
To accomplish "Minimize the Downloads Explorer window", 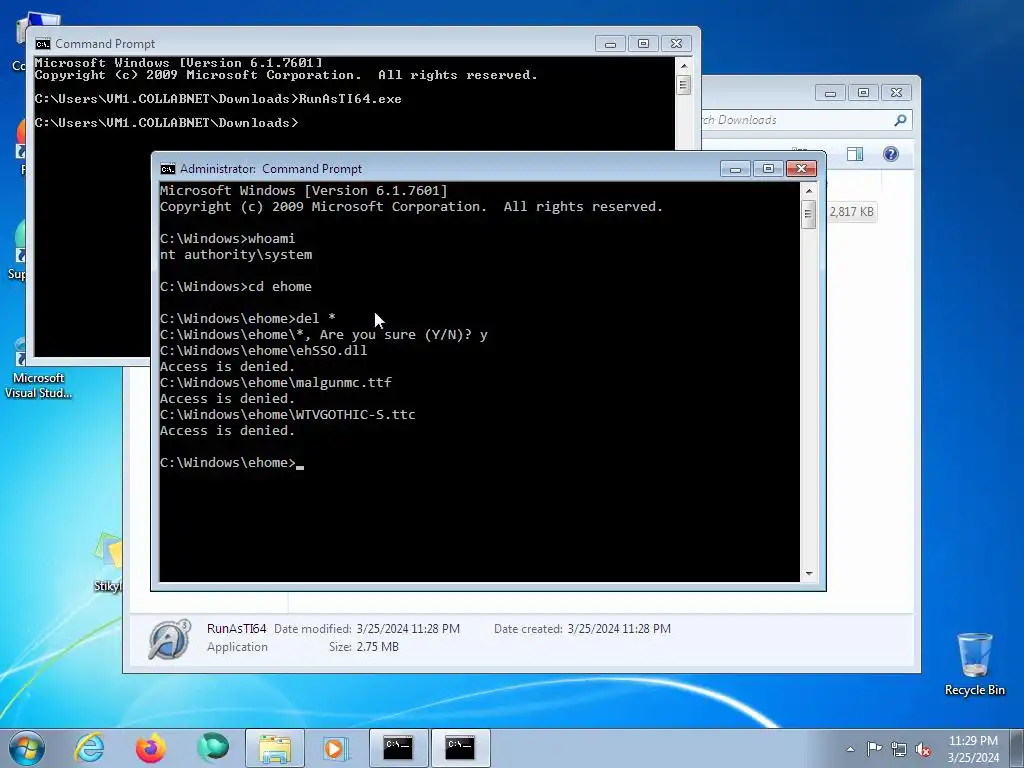I will [x=831, y=93].
